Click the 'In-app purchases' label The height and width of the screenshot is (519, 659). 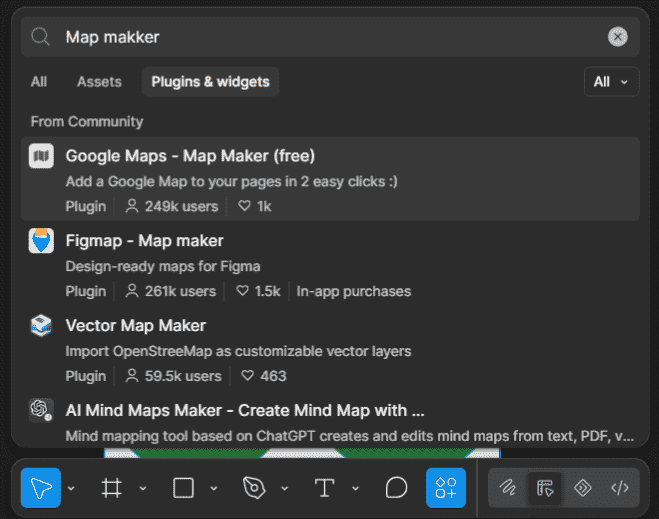(x=353, y=291)
